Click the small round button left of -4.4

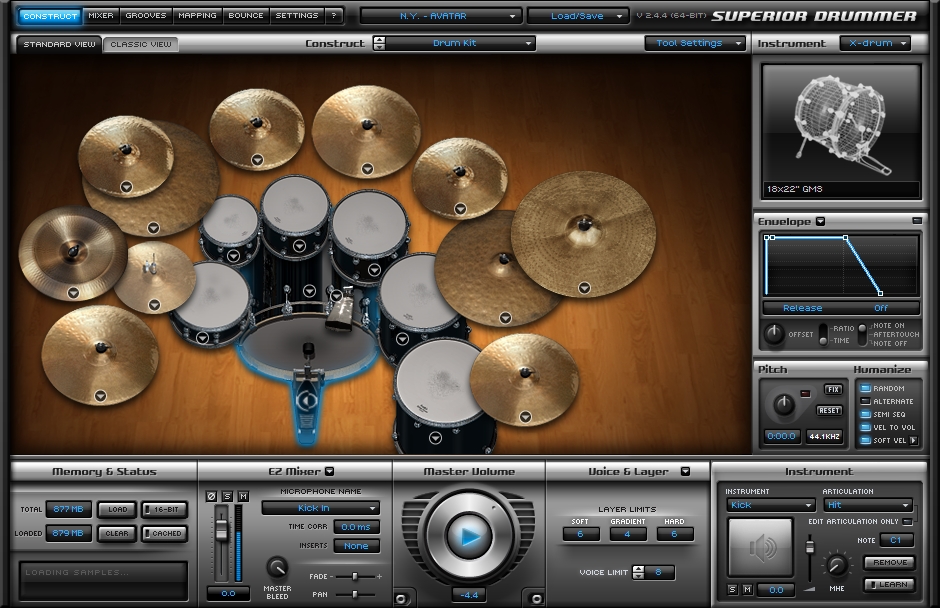(x=400, y=598)
